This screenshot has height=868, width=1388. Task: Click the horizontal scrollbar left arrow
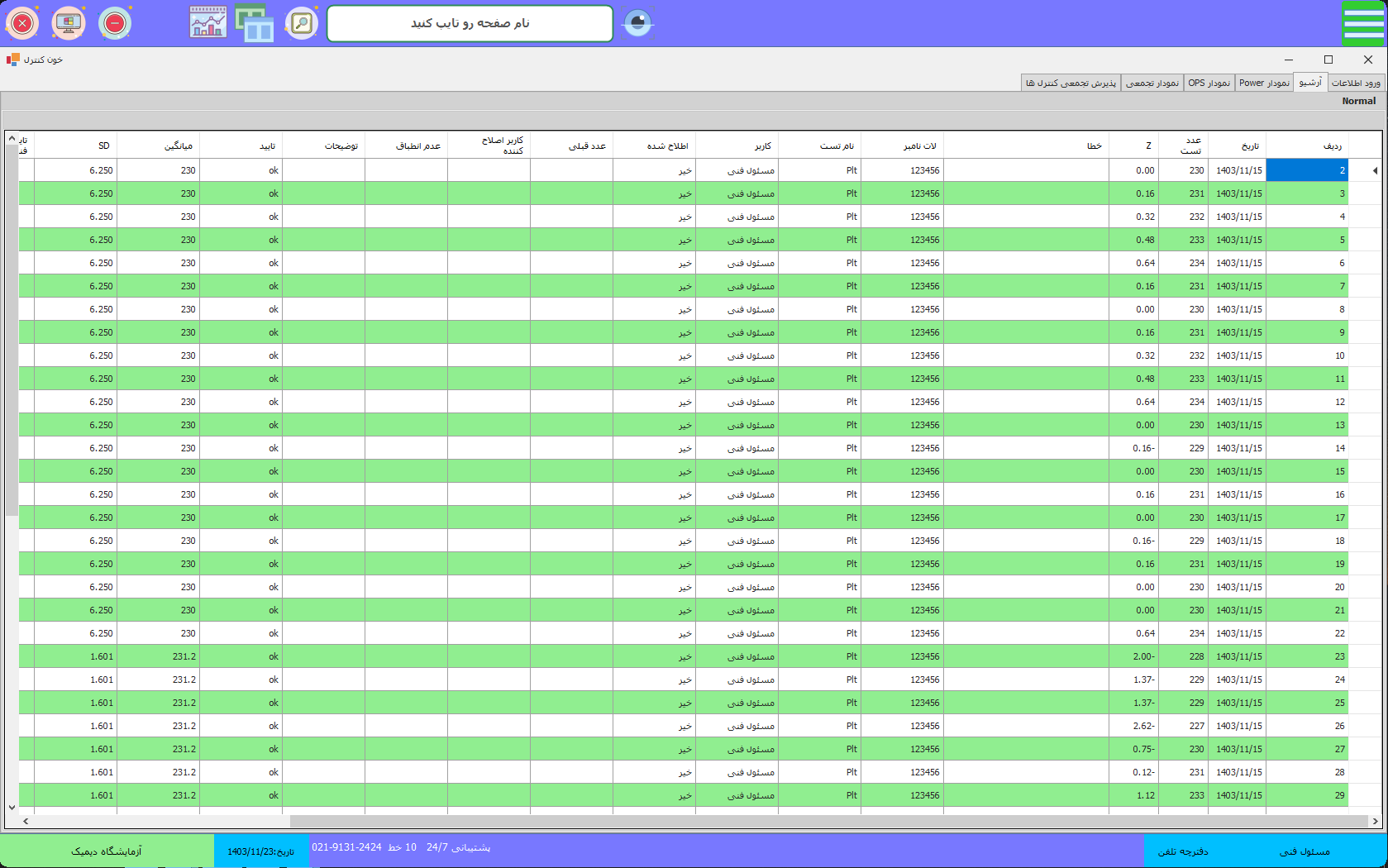26,821
